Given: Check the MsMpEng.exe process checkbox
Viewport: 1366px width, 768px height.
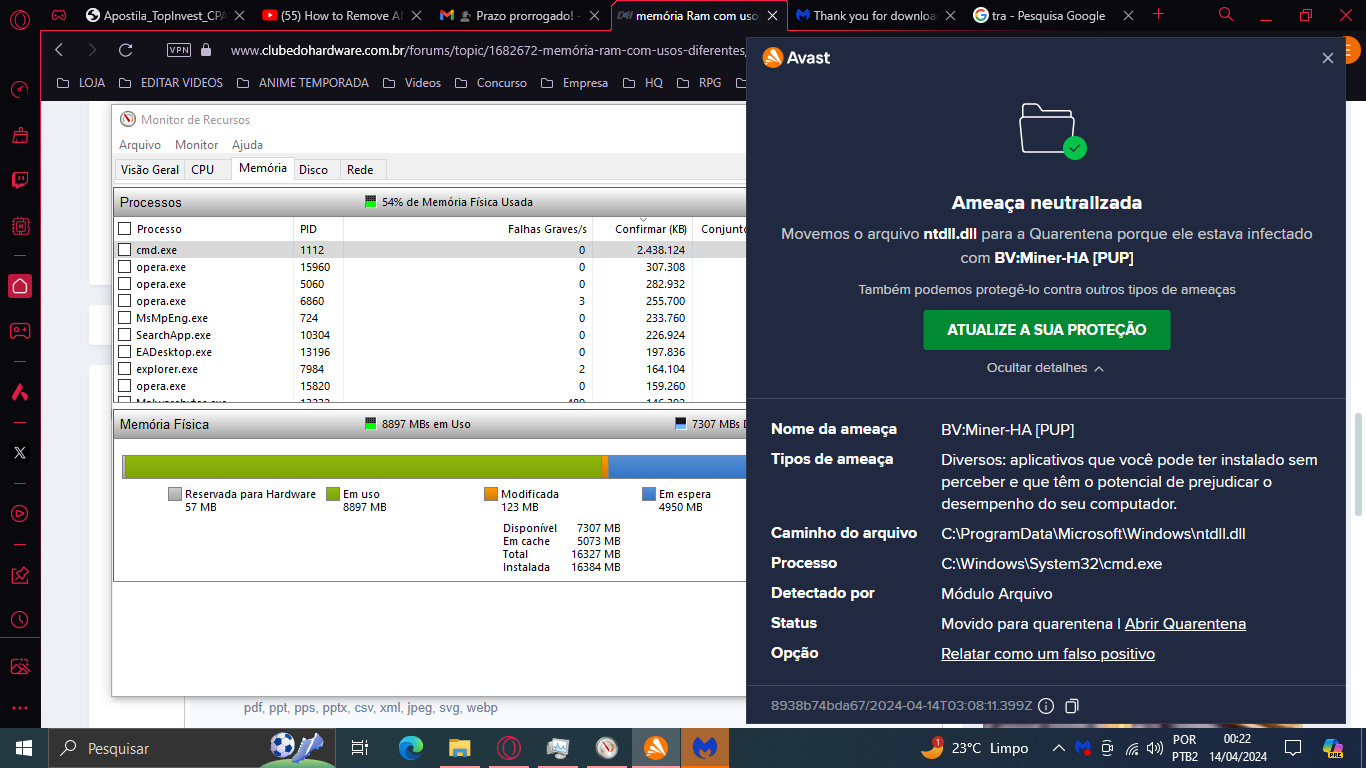Looking at the screenshot, I should 125,318.
